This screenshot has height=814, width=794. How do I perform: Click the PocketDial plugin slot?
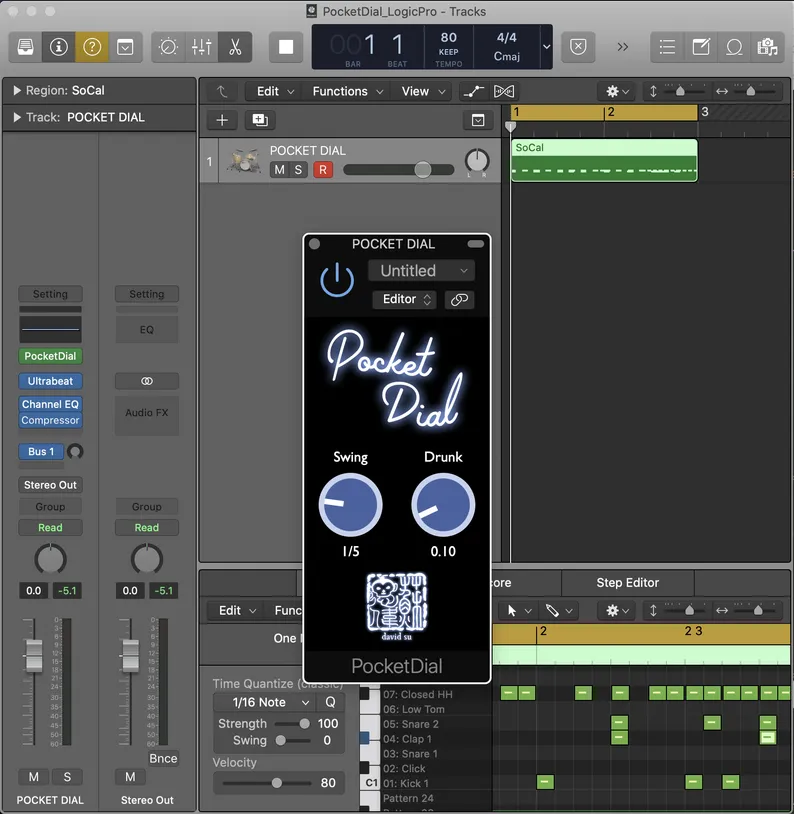coord(50,356)
